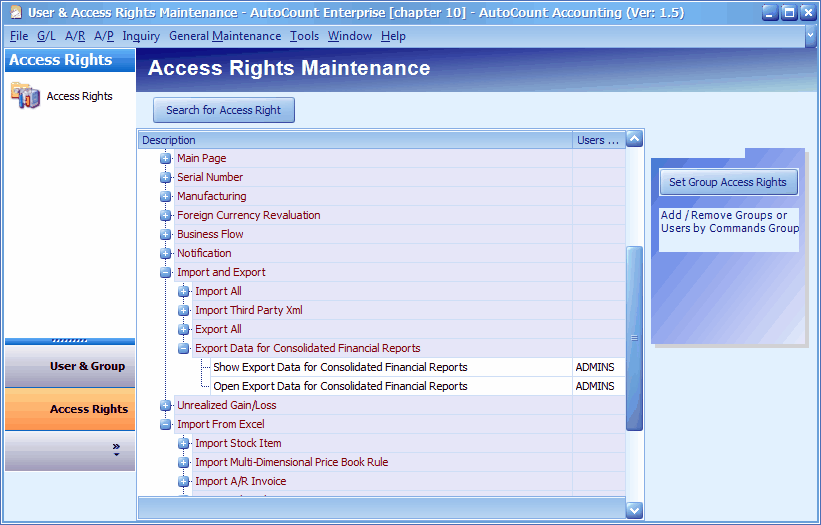Click the Access Rights pane header

click(70, 60)
